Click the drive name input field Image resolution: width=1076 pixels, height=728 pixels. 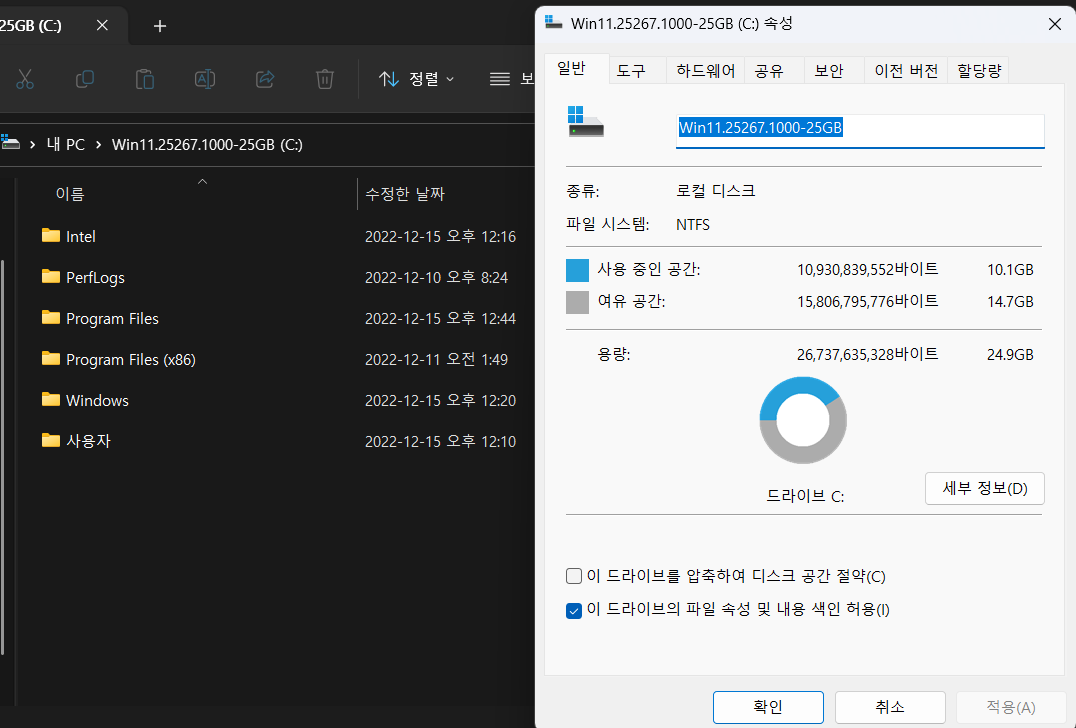click(860, 130)
